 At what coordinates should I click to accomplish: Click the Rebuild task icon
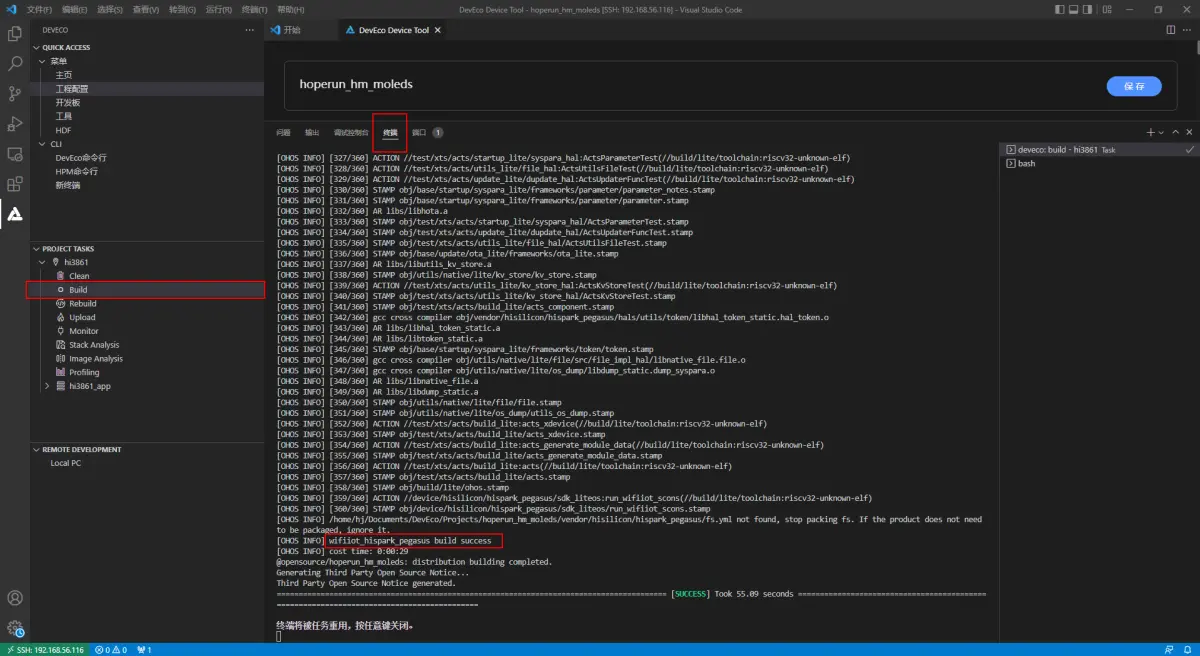61,303
